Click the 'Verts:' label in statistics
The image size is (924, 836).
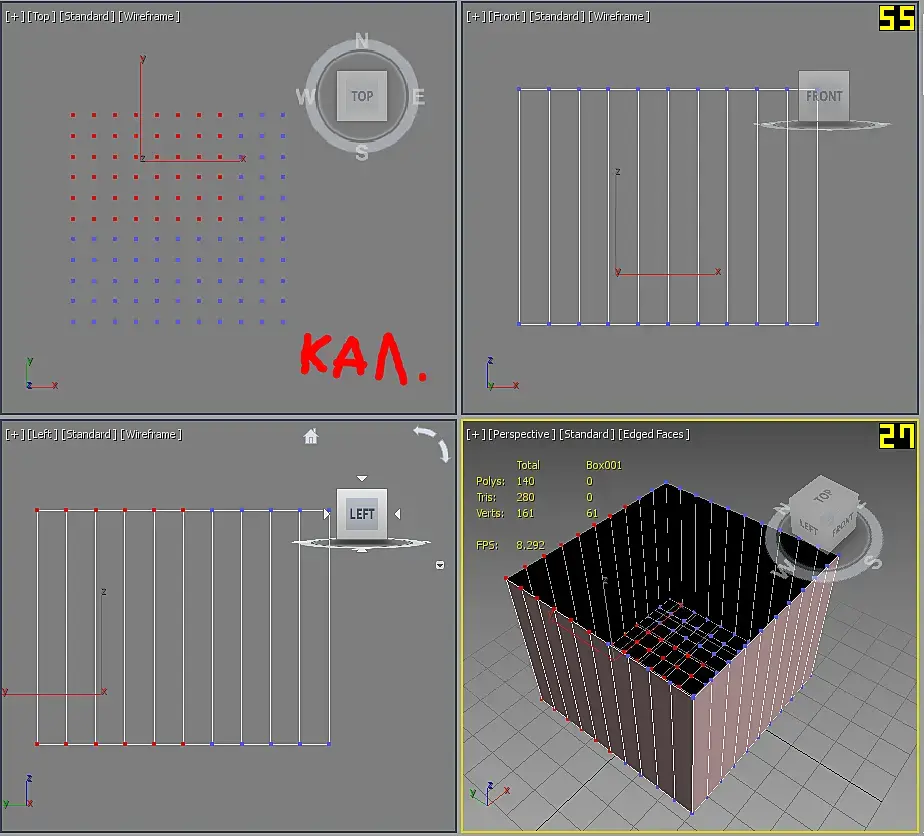(490, 513)
